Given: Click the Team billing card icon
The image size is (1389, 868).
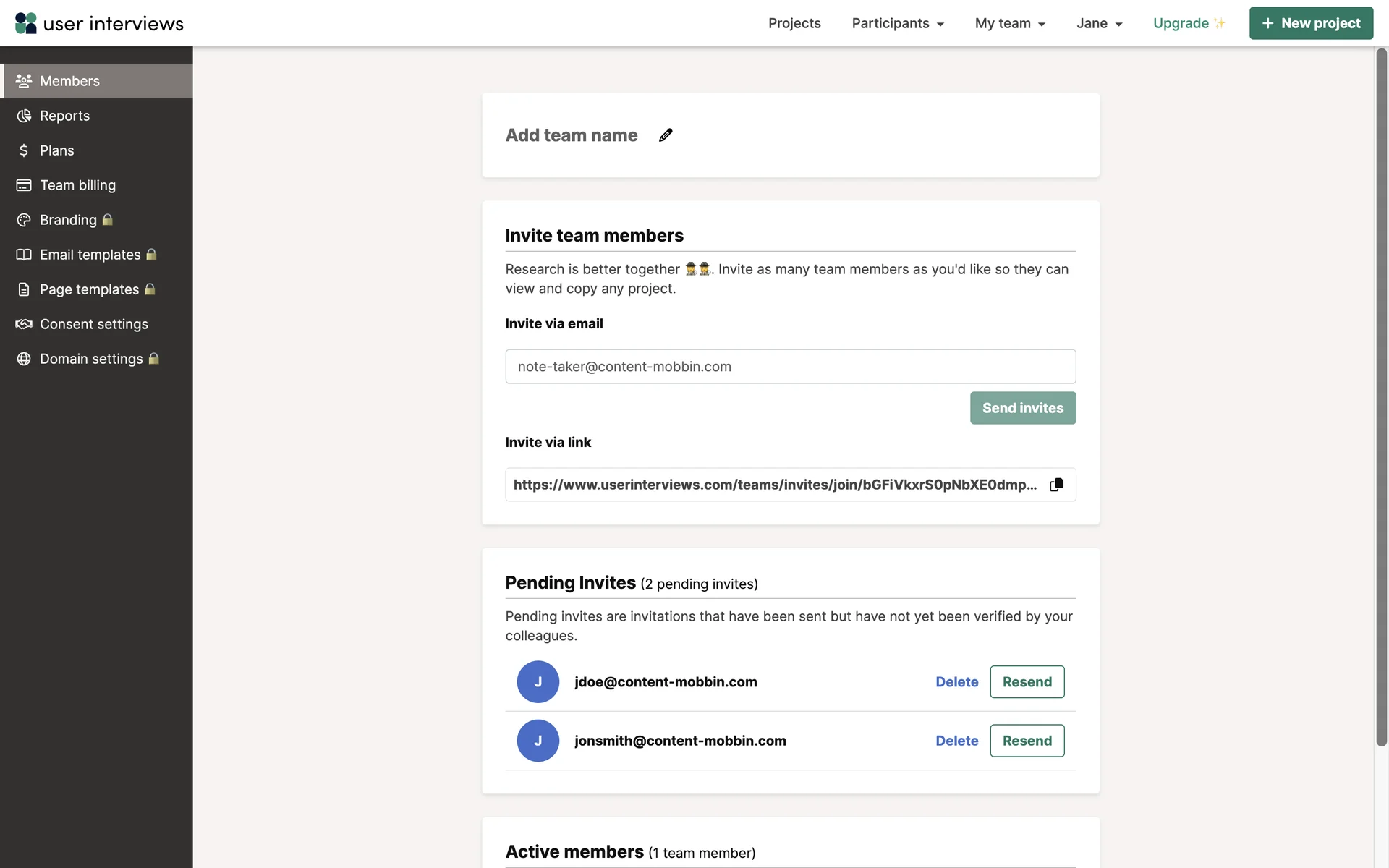Looking at the screenshot, I should [x=24, y=185].
